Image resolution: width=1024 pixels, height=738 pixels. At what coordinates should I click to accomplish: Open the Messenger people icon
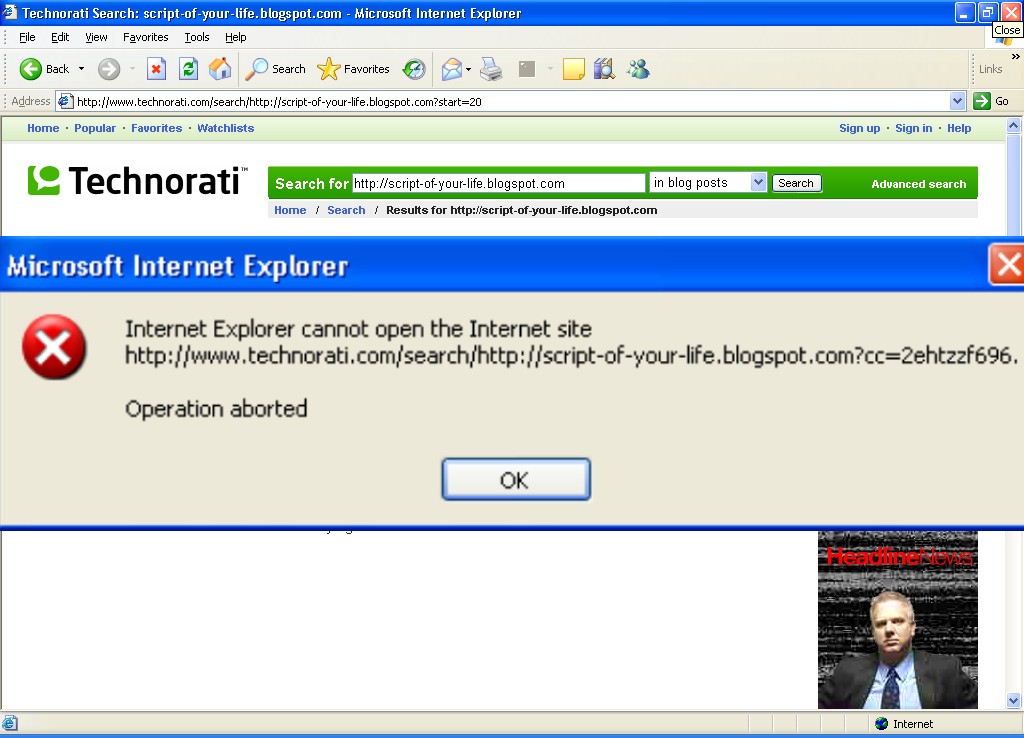tap(638, 69)
